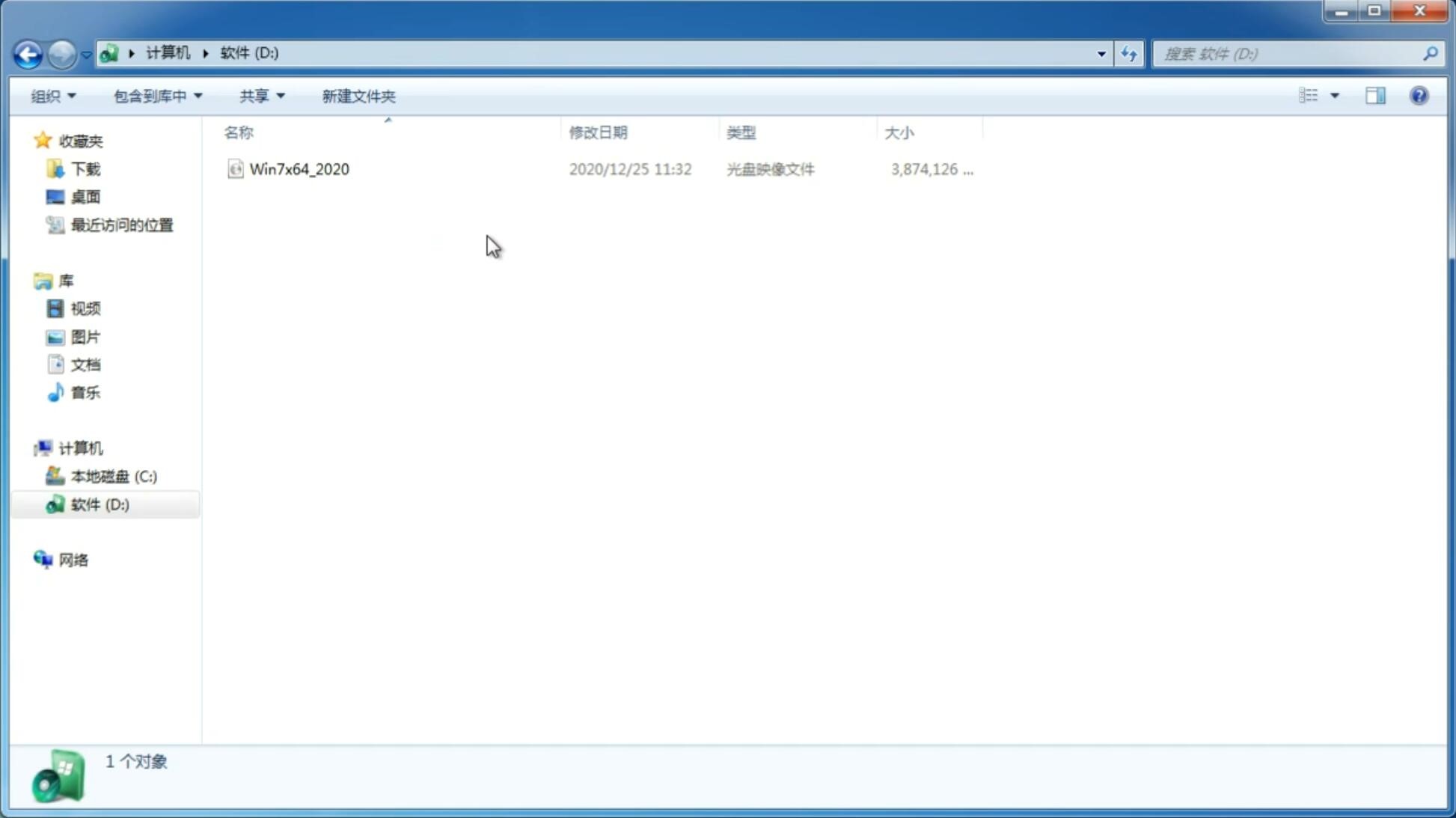Open 桌面 desktop folder

click(85, 197)
